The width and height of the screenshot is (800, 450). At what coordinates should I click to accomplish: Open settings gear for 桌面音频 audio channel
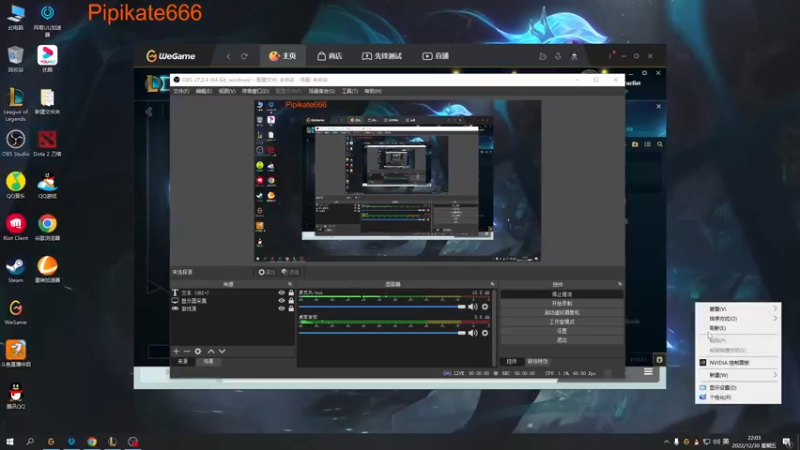pos(485,333)
